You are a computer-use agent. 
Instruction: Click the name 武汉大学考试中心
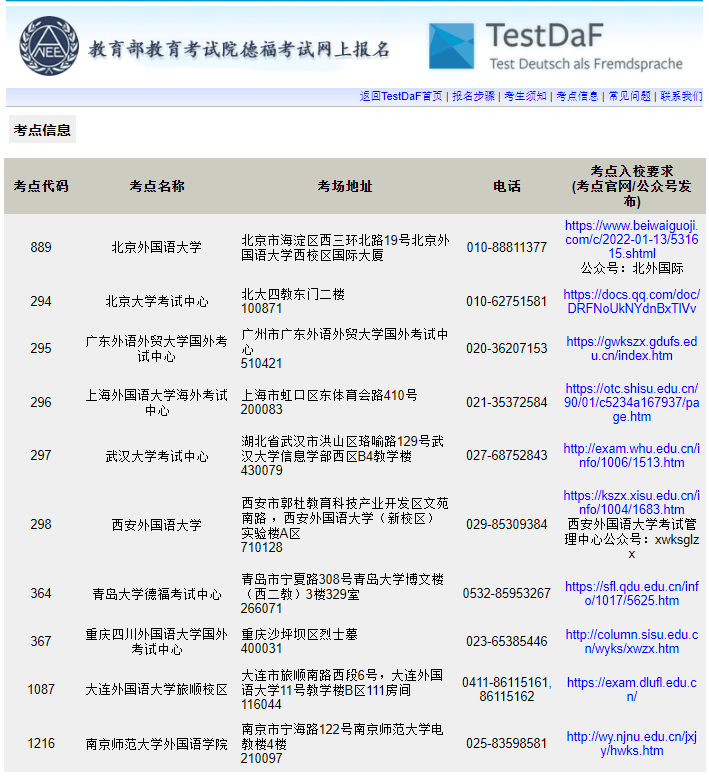(156, 456)
